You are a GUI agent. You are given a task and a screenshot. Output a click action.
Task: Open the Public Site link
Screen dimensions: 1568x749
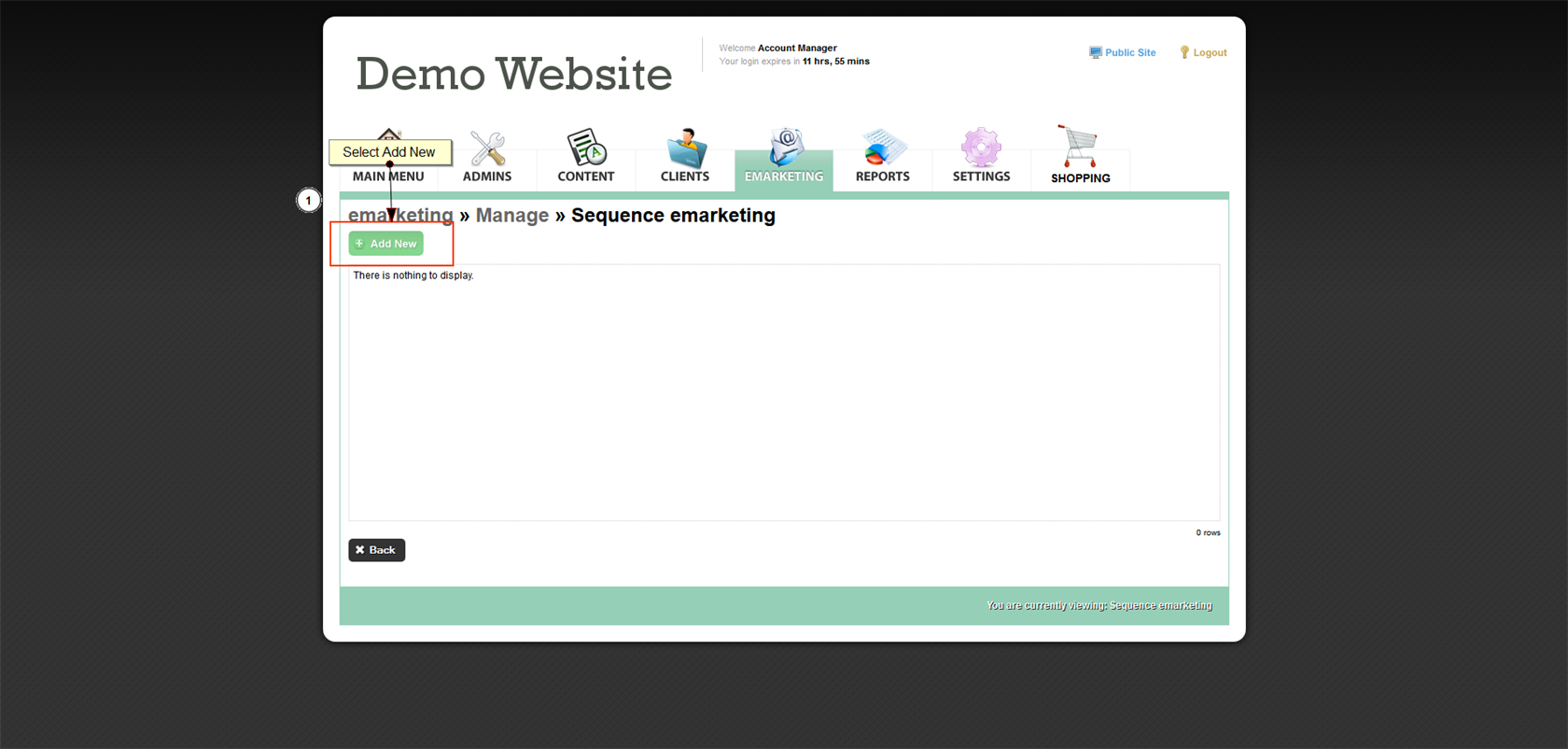point(1129,53)
